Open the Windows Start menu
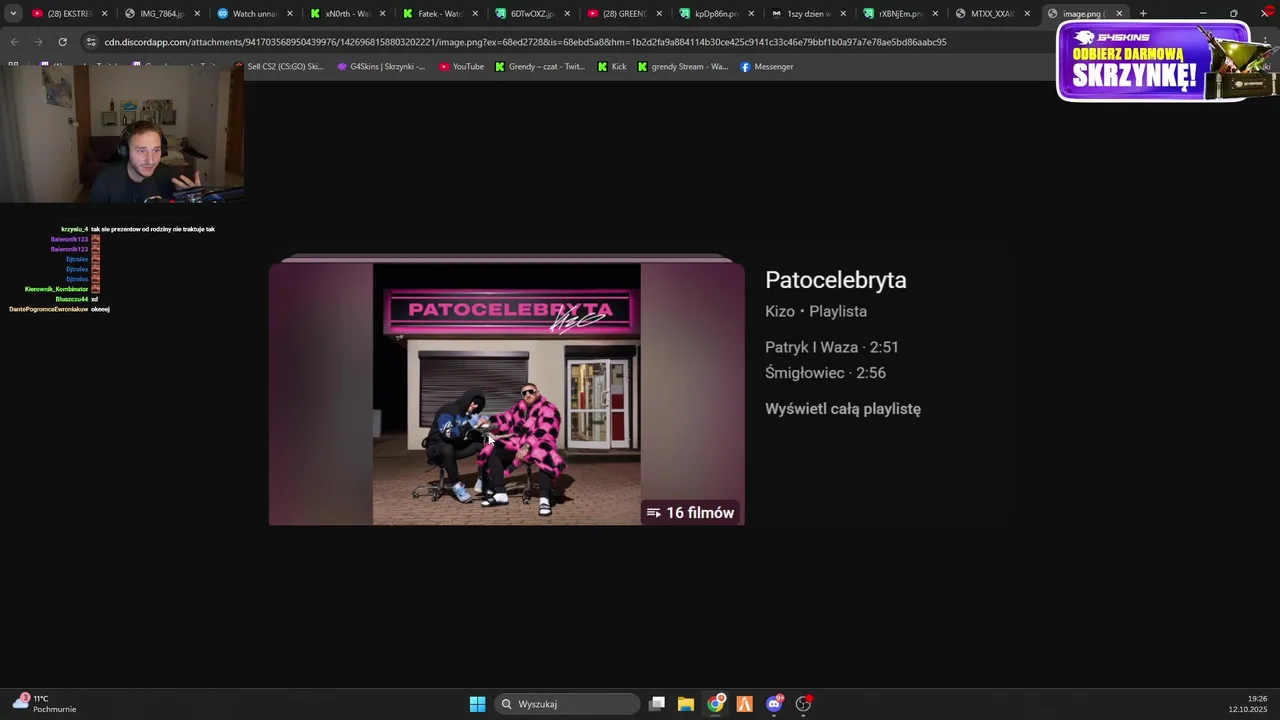The image size is (1280, 720). (x=477, y=704)
